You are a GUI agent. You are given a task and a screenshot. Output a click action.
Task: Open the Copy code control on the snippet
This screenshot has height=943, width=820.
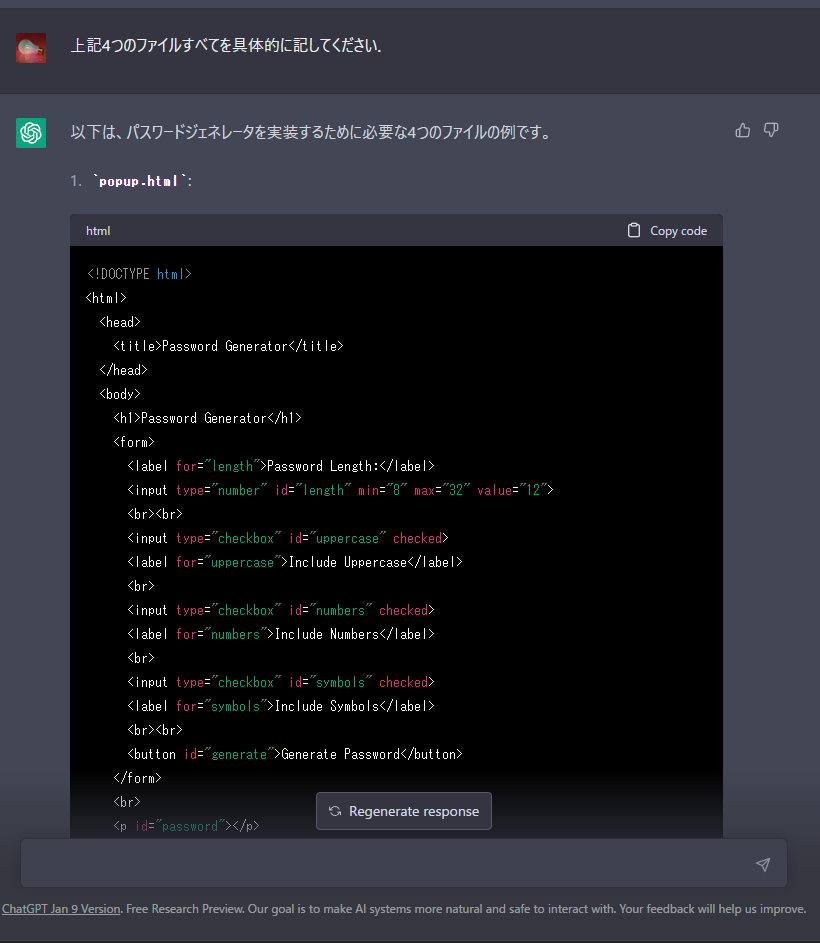[x=666, y=230]
